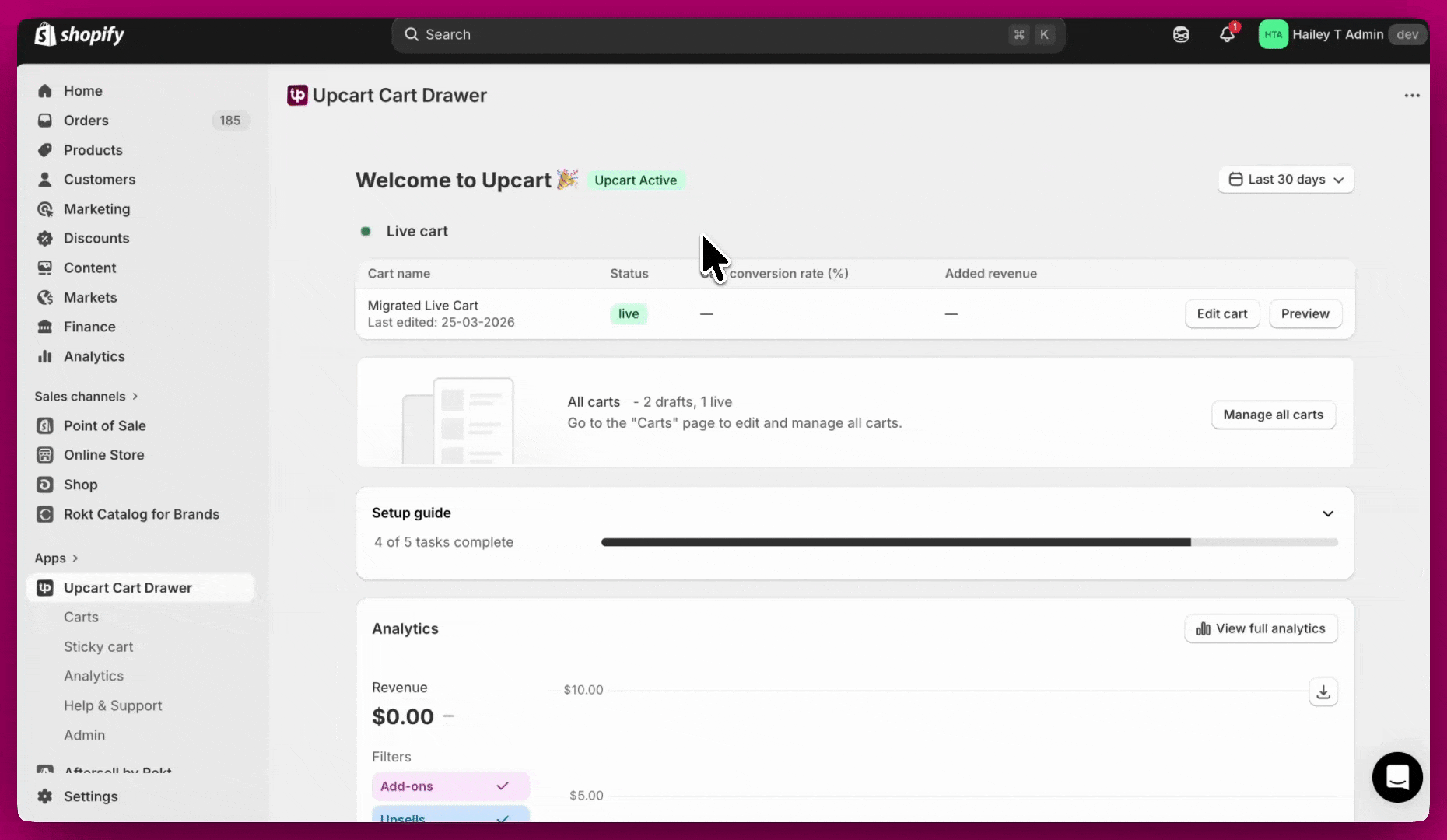
Task: Click the Upcart Active badge
Action: tap(636, 180)
